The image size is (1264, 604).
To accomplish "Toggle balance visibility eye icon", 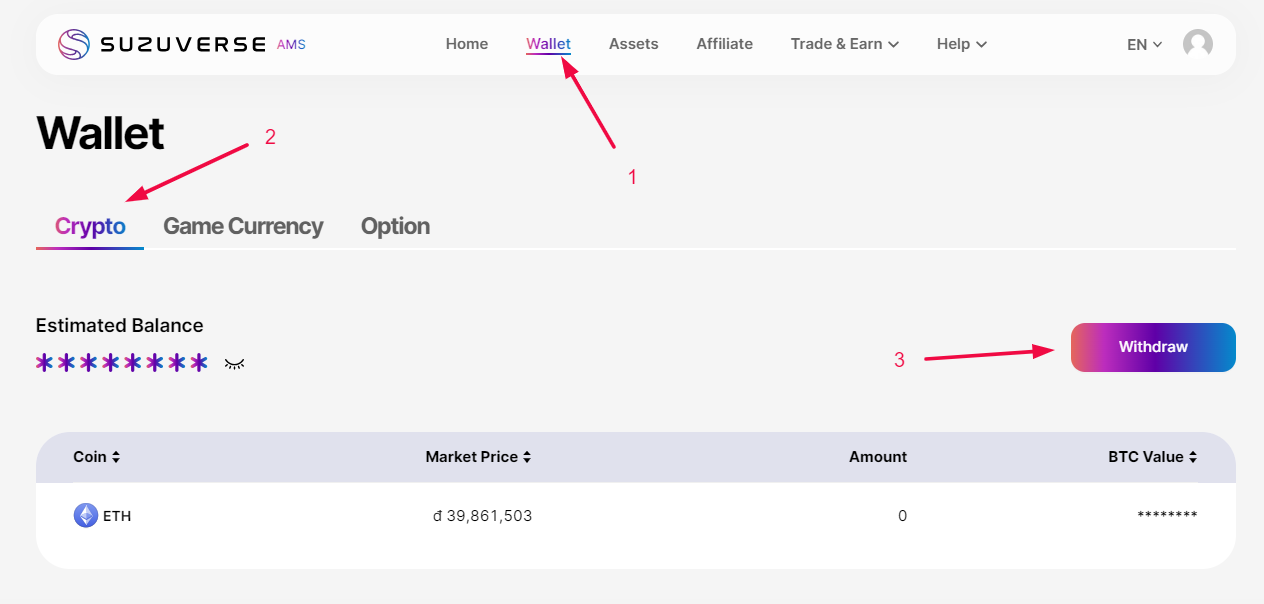I will 235,363.
